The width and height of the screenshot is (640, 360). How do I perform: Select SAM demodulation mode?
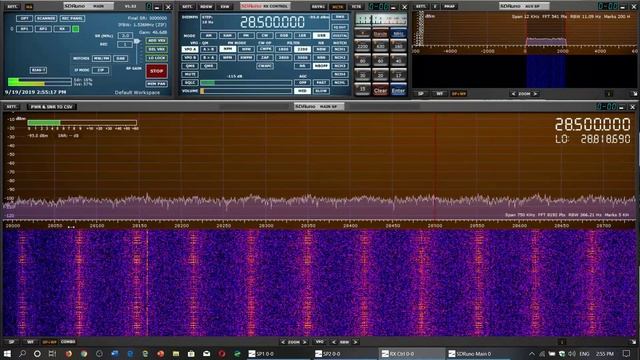pos(227,36)
